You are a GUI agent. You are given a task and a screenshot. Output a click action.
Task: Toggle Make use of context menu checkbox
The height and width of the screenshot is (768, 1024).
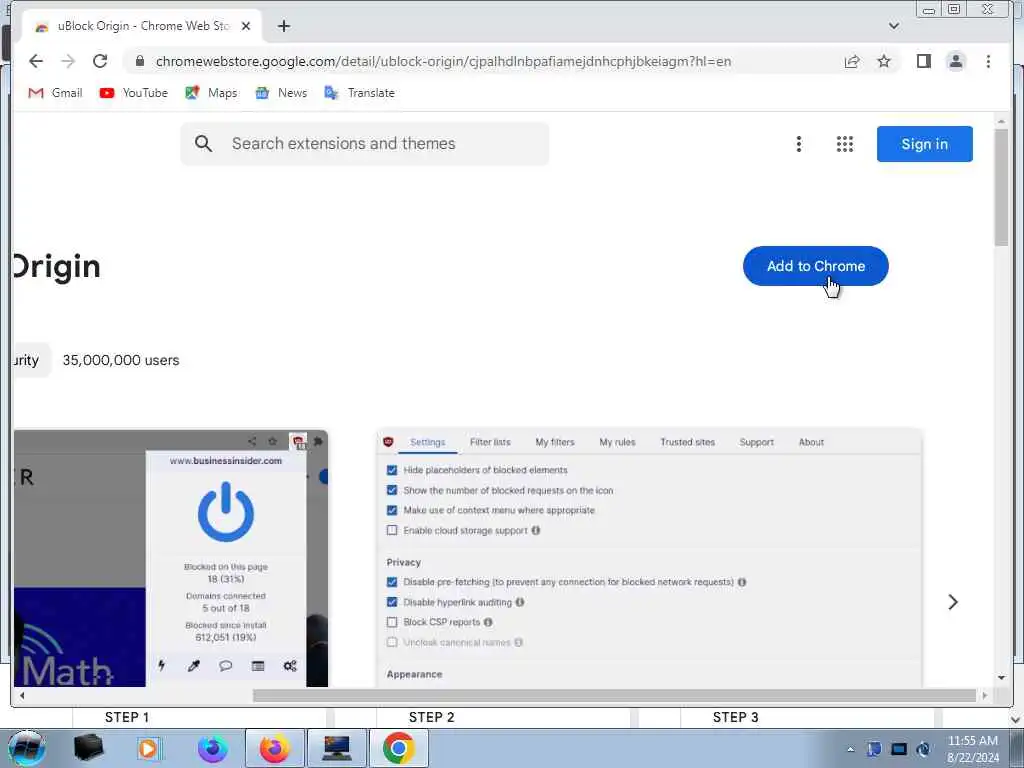pos(392,510)
